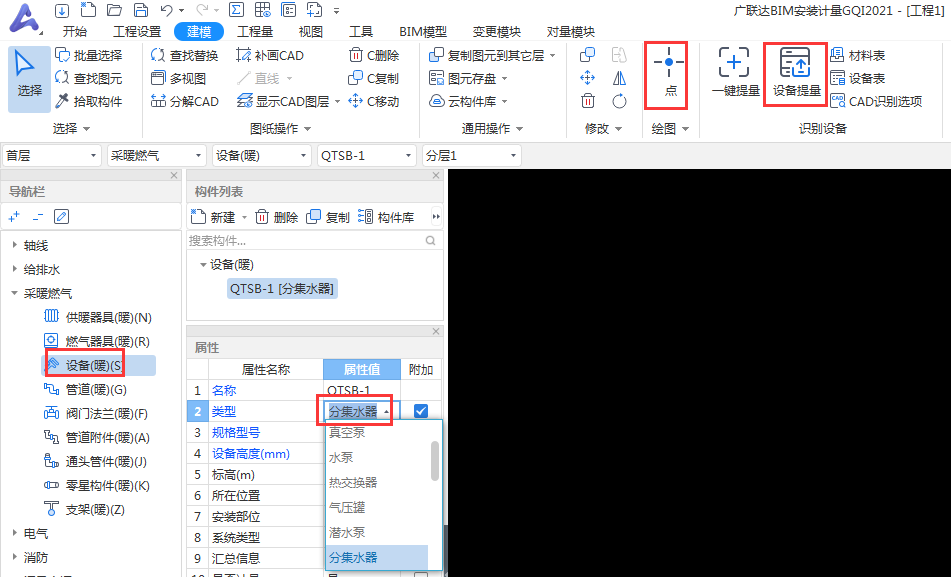Click the 搜索构件 search field
Screen dimensions: 951x577
314,241
